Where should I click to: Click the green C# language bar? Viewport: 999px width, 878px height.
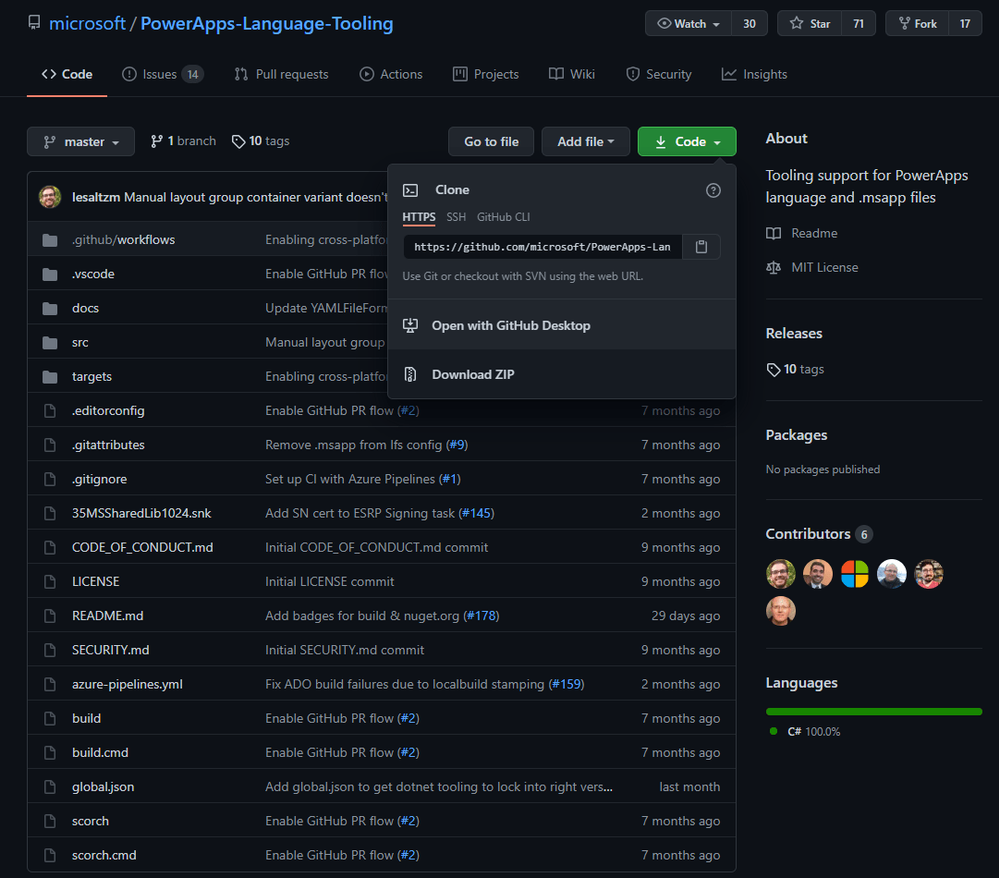click(873, 712)
